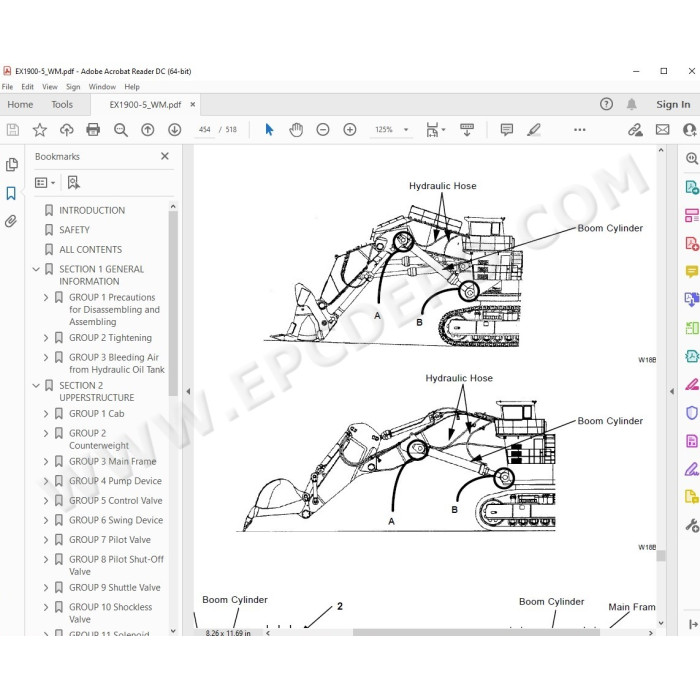Collapse the left navigation pane arrow
This screenshot has width=700, height=700.
pyautogui.click(x=188, y=392)
